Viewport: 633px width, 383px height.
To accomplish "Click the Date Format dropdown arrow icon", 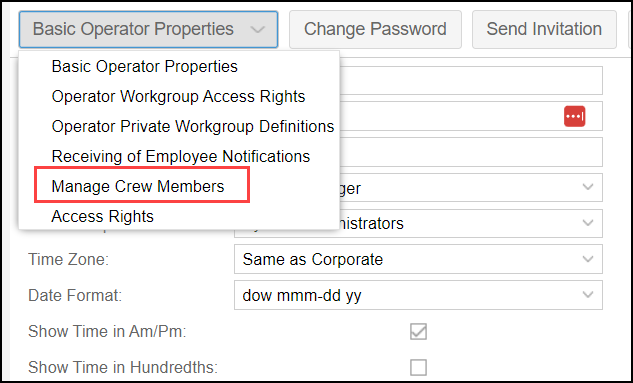I will pos(588,295).
